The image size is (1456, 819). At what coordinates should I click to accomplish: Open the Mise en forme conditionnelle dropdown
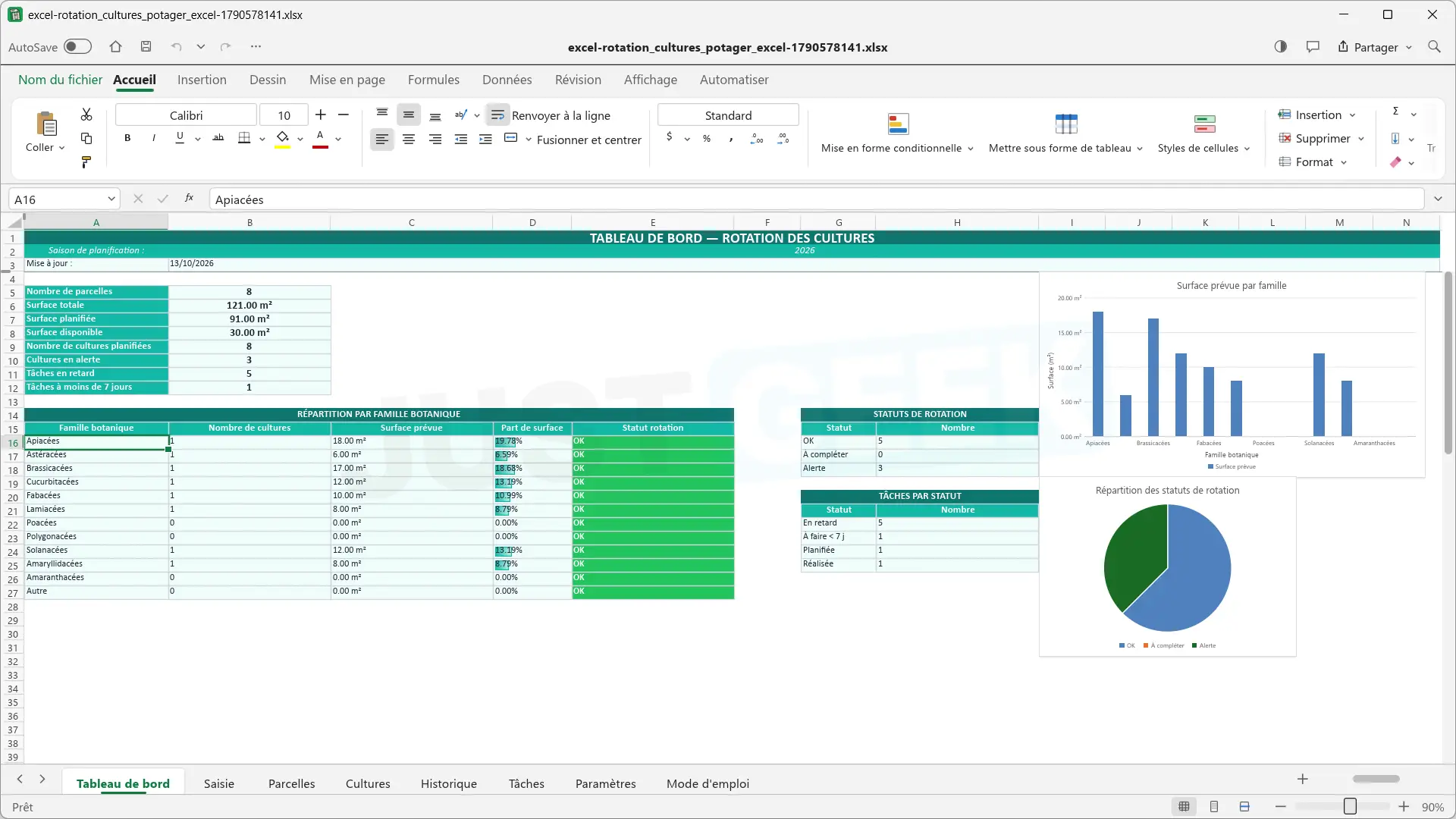click(897, 133)
